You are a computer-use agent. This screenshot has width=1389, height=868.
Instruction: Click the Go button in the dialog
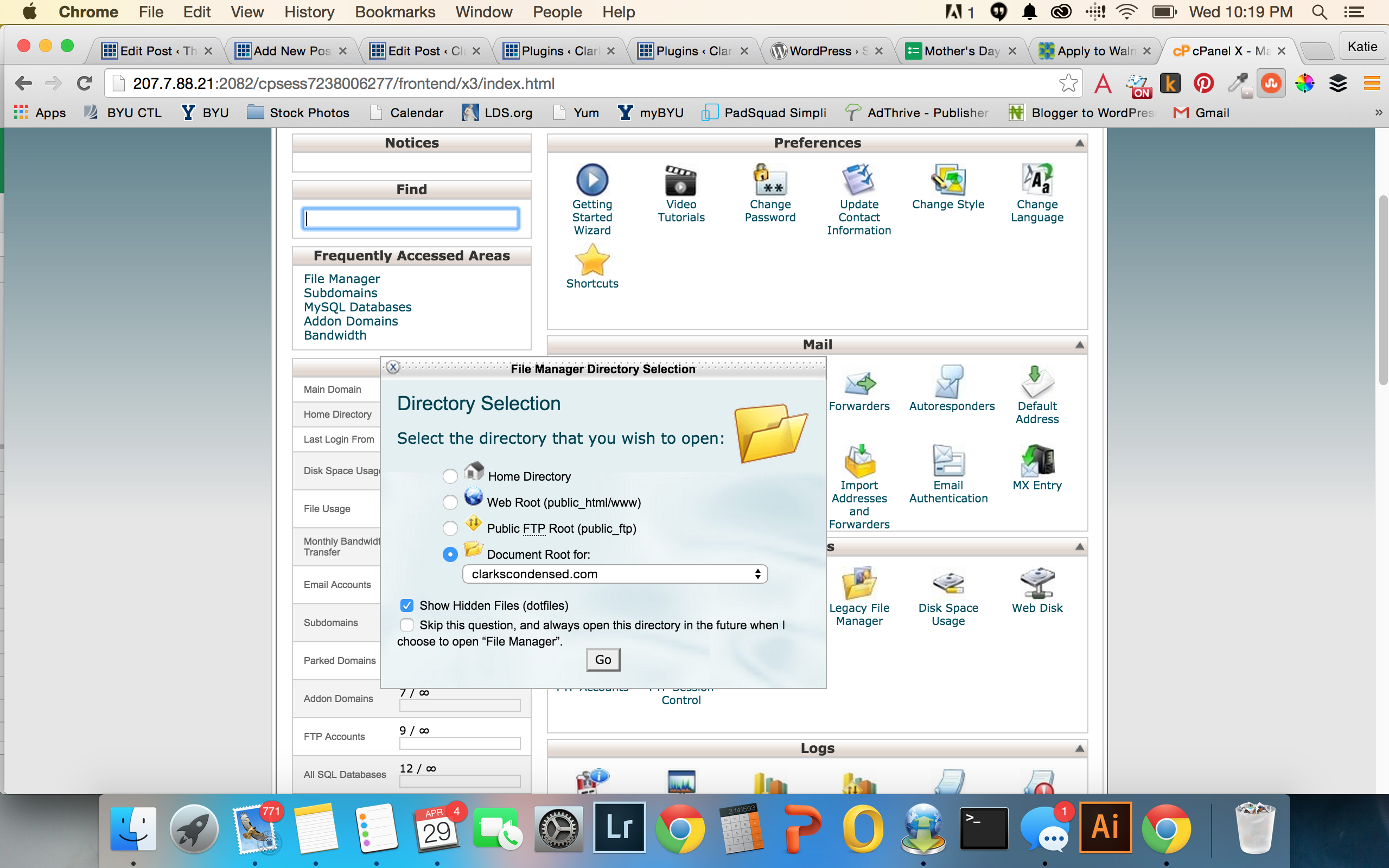pyautogui.click(x=603, y=660)
